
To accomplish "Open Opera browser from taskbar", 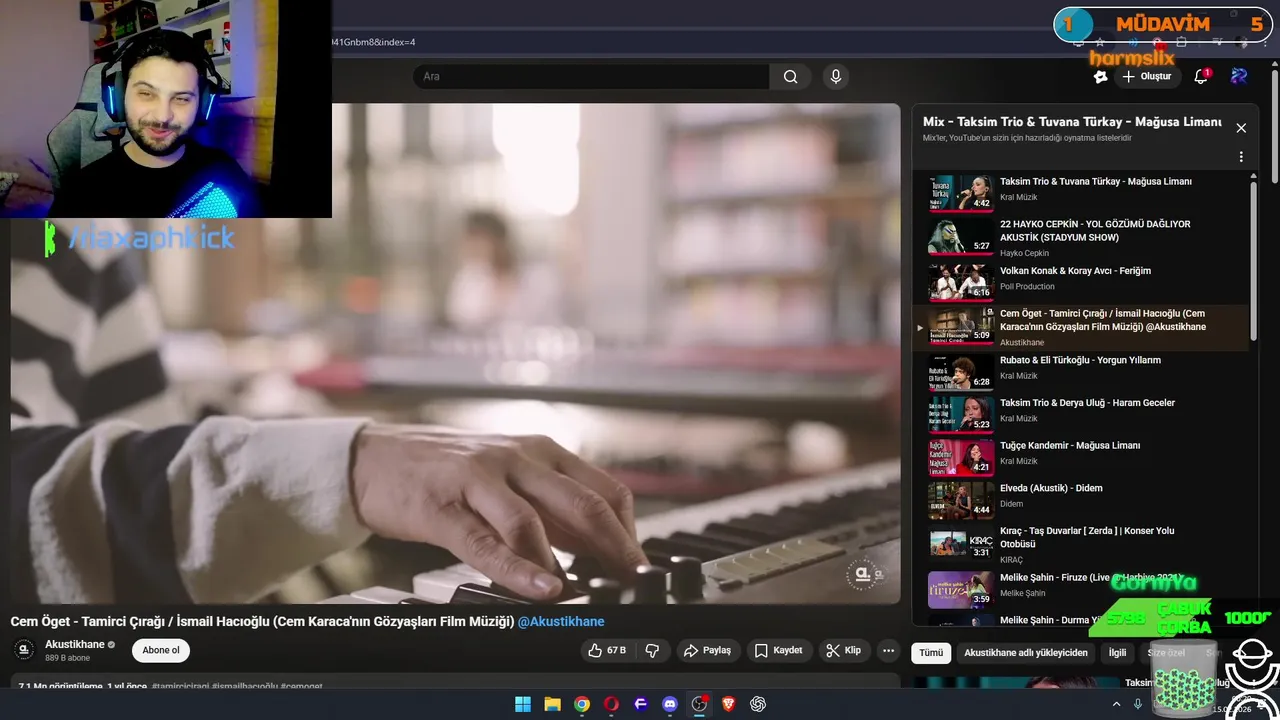I will pos(611,704).
